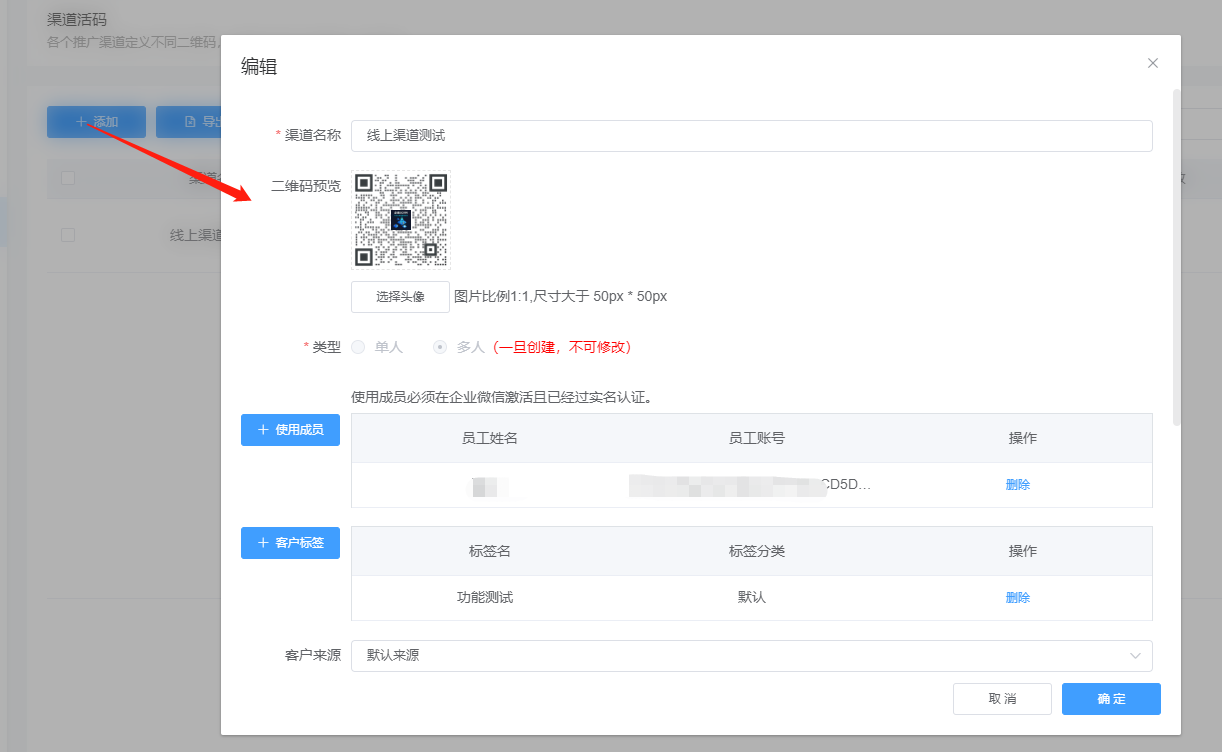The height and width of the screenshot is (752, 1222).
Task: Click the plus icon on 客户标签 button
Action: 263,542
